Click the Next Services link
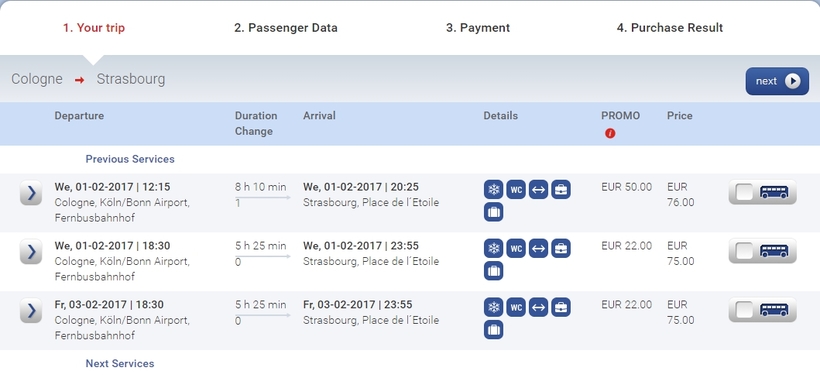Image resolution: width=820 pixels, height=378 pixels. pos(120,363)
